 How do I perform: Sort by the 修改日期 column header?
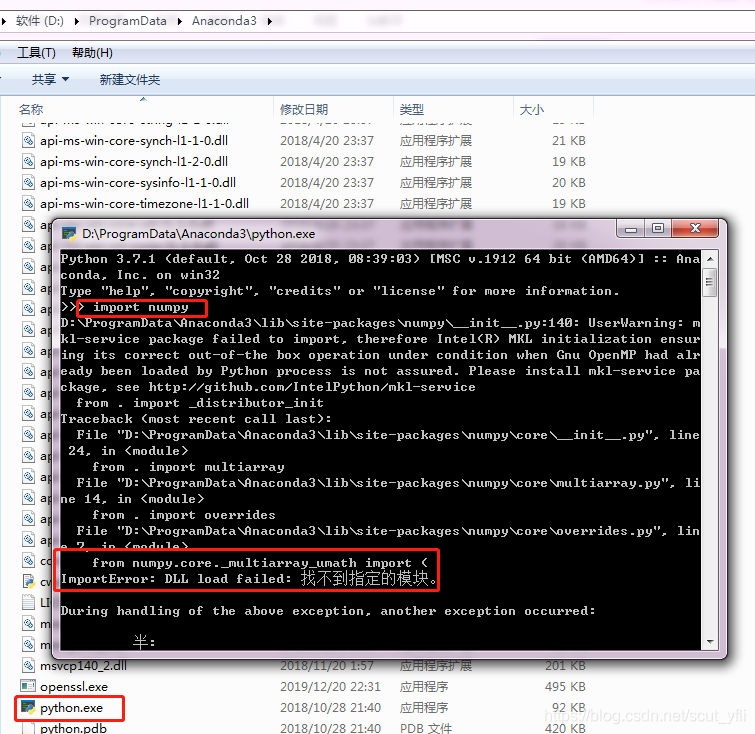coord(304,109)
